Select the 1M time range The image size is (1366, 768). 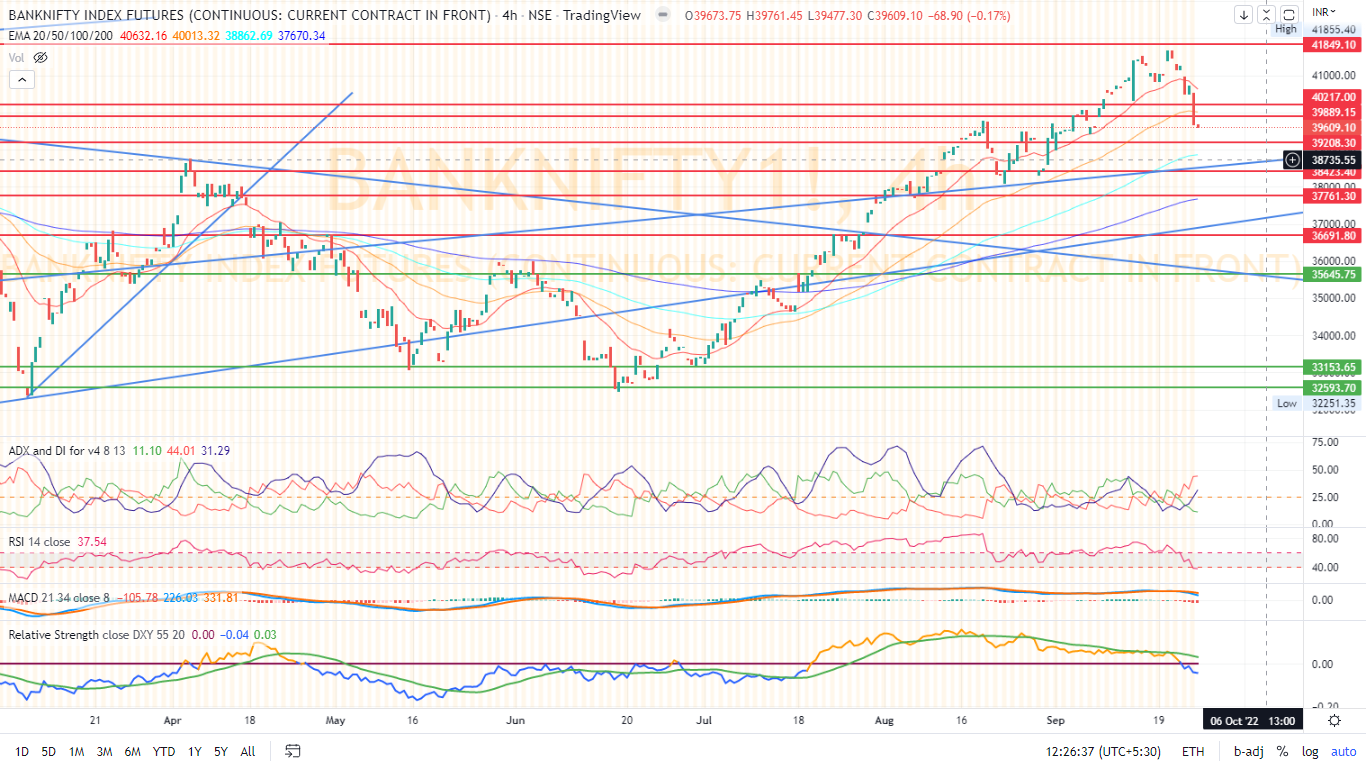(x=76, y=751)
